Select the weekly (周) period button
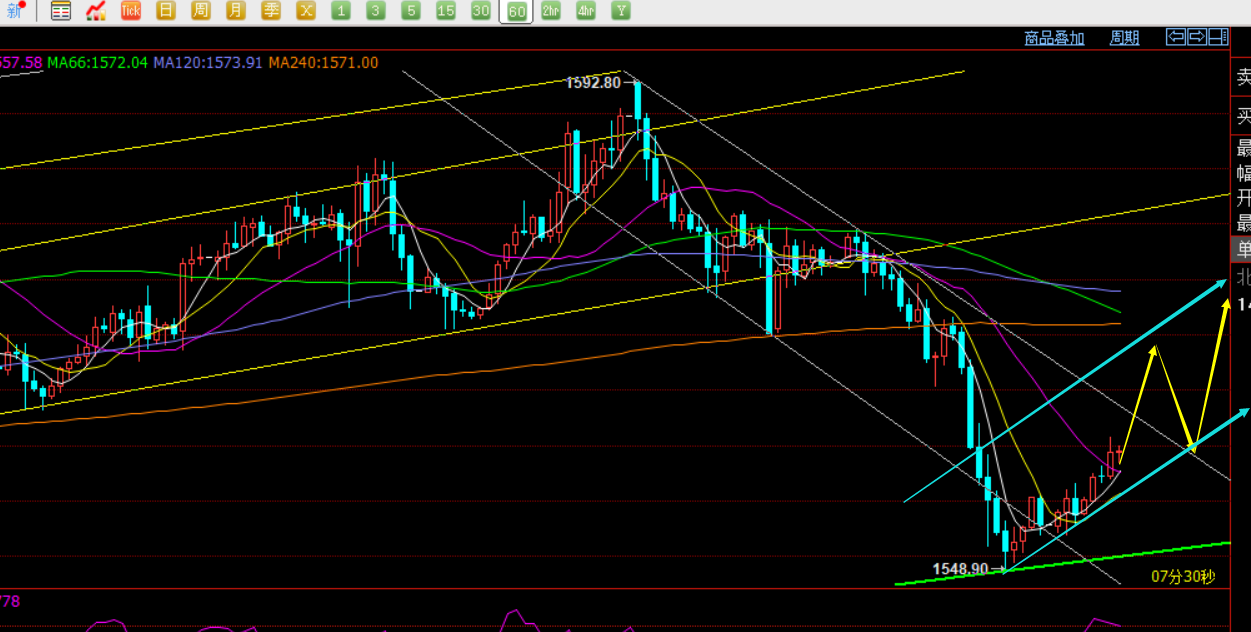The width and height of the screenshot is (1251, 632). coord(201,11)
